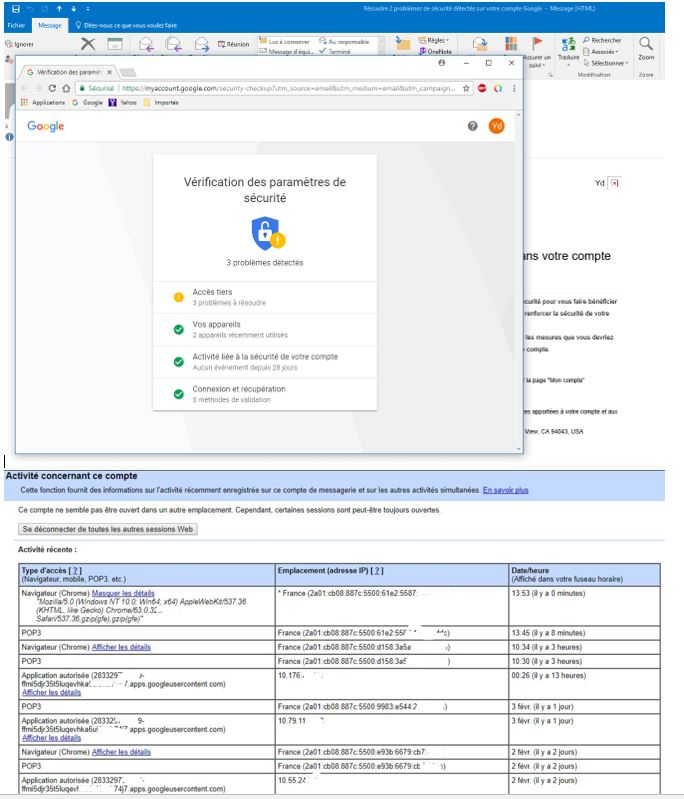Open the Fichier tab
This screenshot has height=799, width=684.
pyautogui.click(x=16, y=25)
